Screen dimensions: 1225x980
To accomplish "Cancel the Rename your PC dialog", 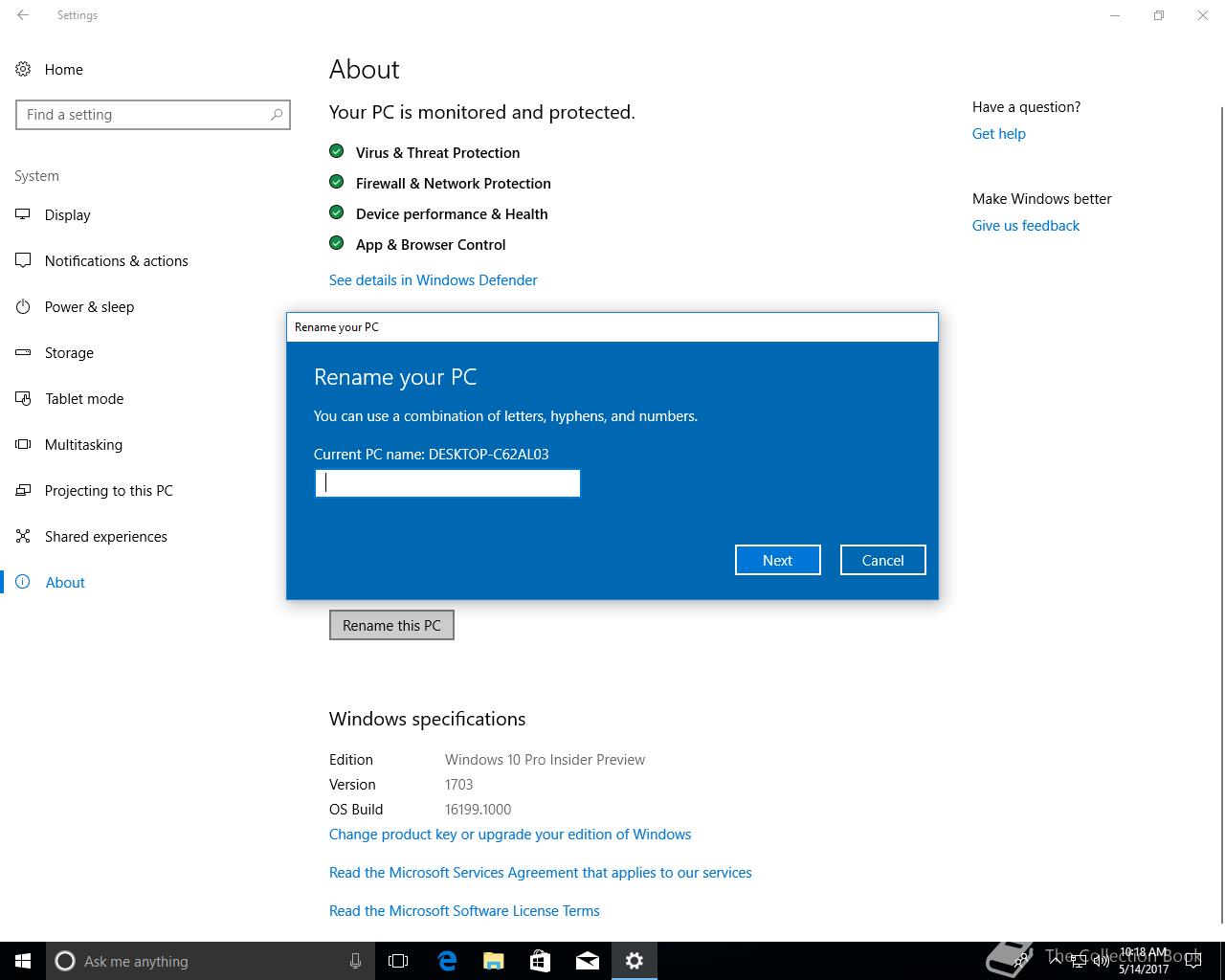I will point(882,560).
